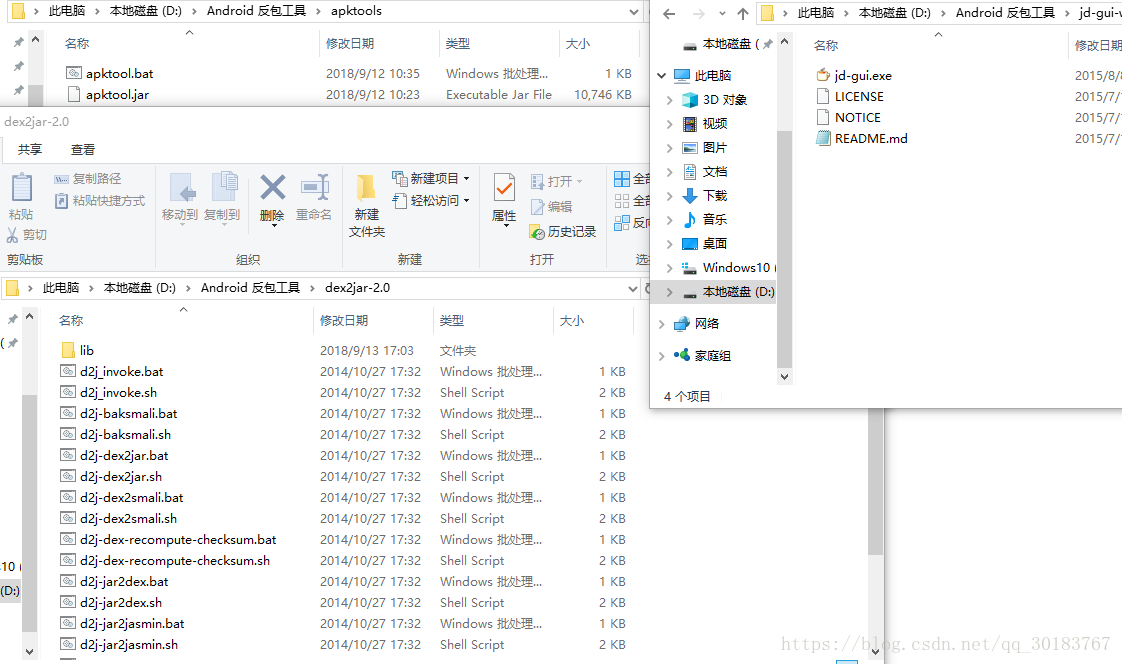Click the Open (打开) ribbon button
Screen dimensions: 1122x664
tap(557, 182)
